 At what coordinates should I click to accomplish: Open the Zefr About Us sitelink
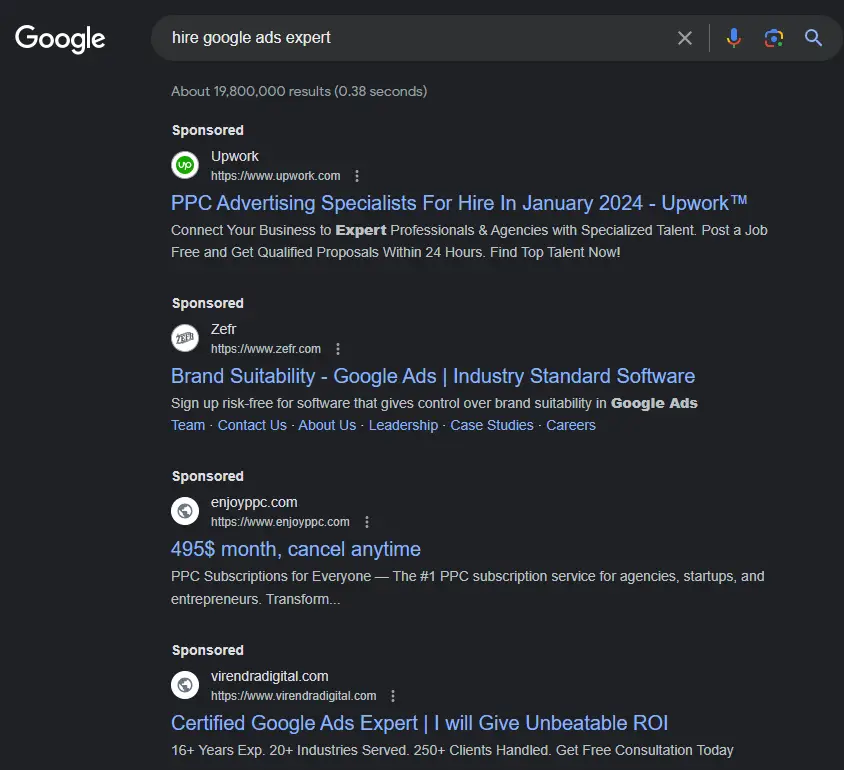(327, 425)
